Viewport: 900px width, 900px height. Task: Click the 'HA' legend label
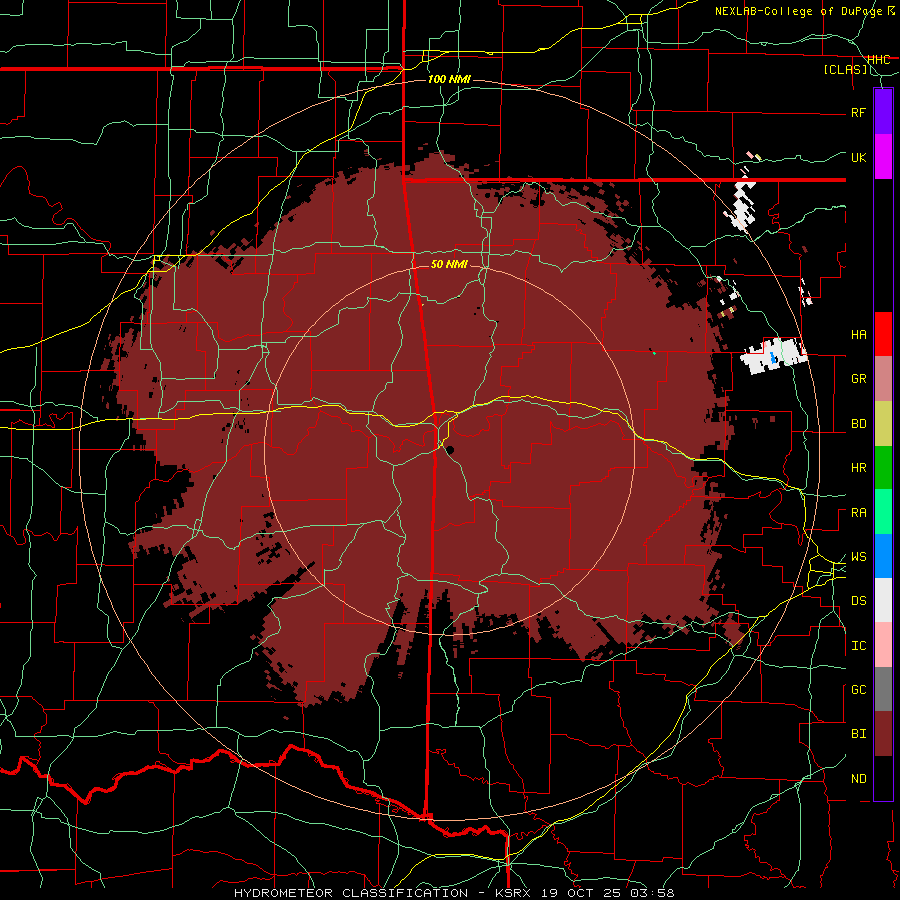(859, 335)
